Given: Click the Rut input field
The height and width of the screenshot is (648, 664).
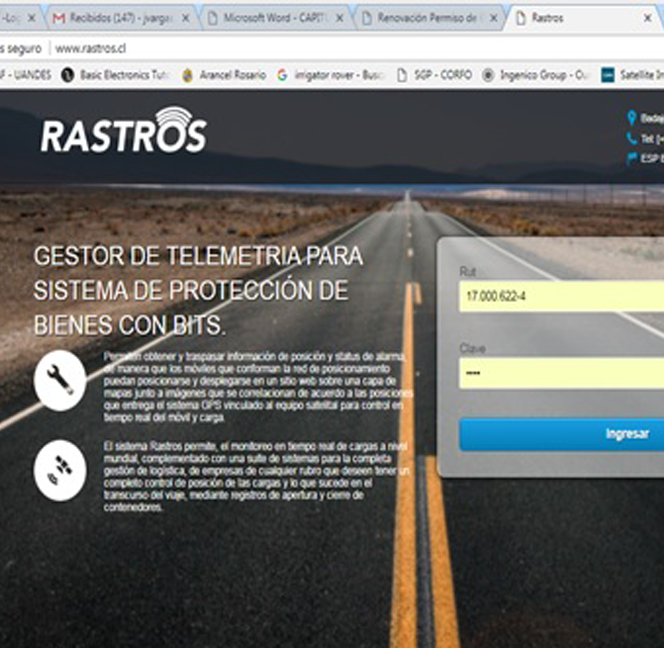Looking at the screenshot, I should point(562,296).
